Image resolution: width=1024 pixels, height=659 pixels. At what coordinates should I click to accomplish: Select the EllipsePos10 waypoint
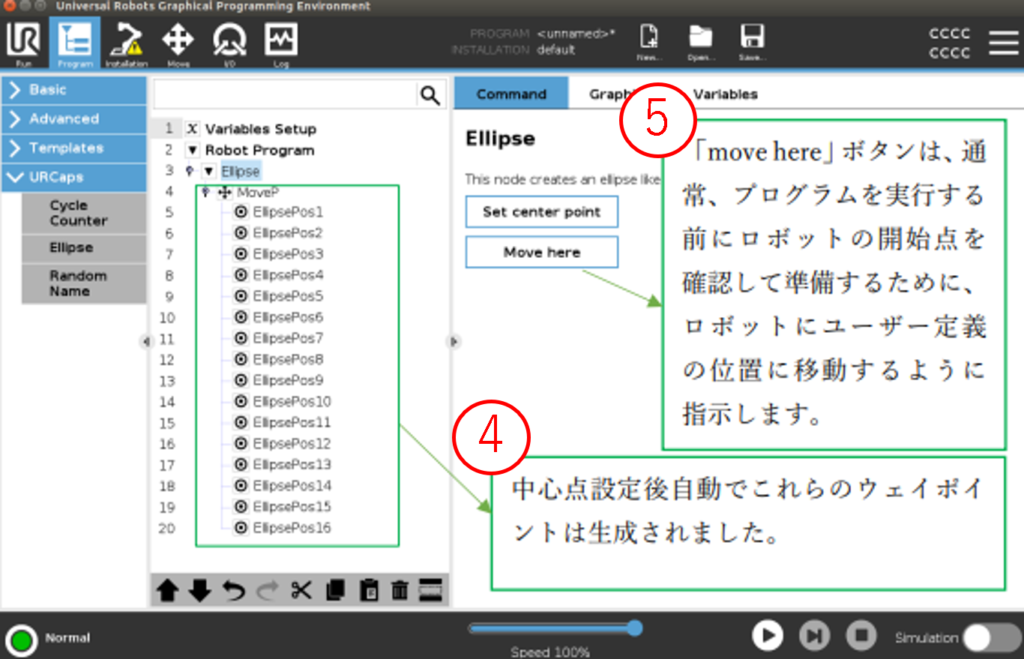[x=291, y=401]
